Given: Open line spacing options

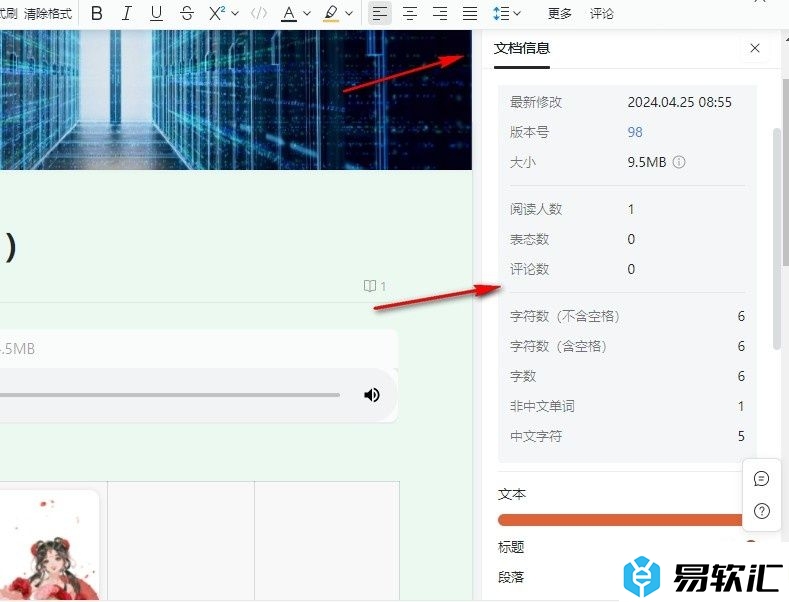Looking at the screenshot, I should [501, 14].
